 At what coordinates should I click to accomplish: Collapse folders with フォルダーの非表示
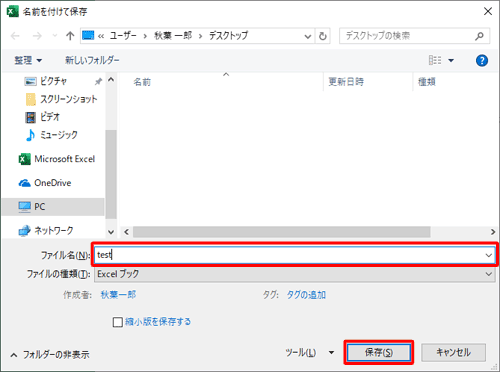(x=50, y=355)
